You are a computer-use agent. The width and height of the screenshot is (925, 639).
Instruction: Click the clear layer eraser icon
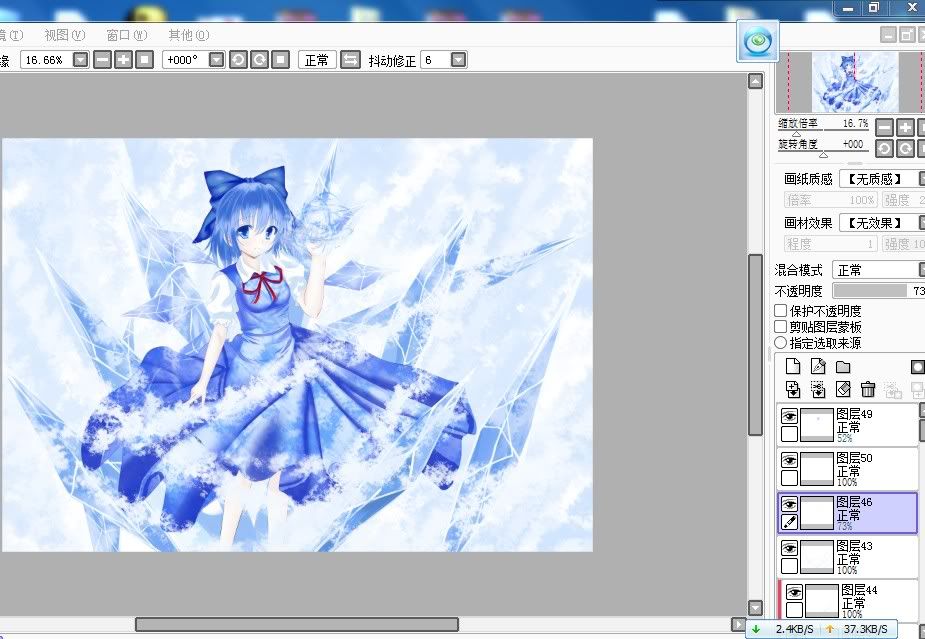click(x=843, y=389)
